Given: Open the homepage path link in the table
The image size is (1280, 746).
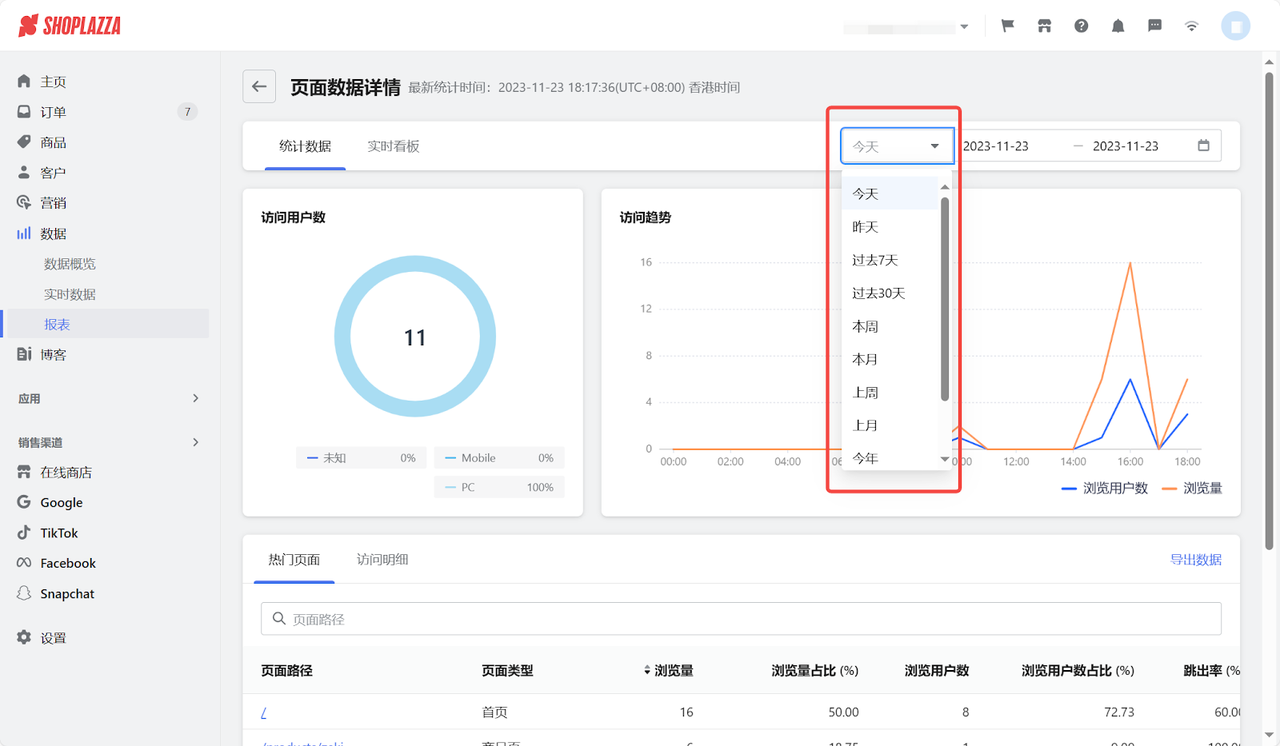Looking at the screenshot, I should click(262, 712).
